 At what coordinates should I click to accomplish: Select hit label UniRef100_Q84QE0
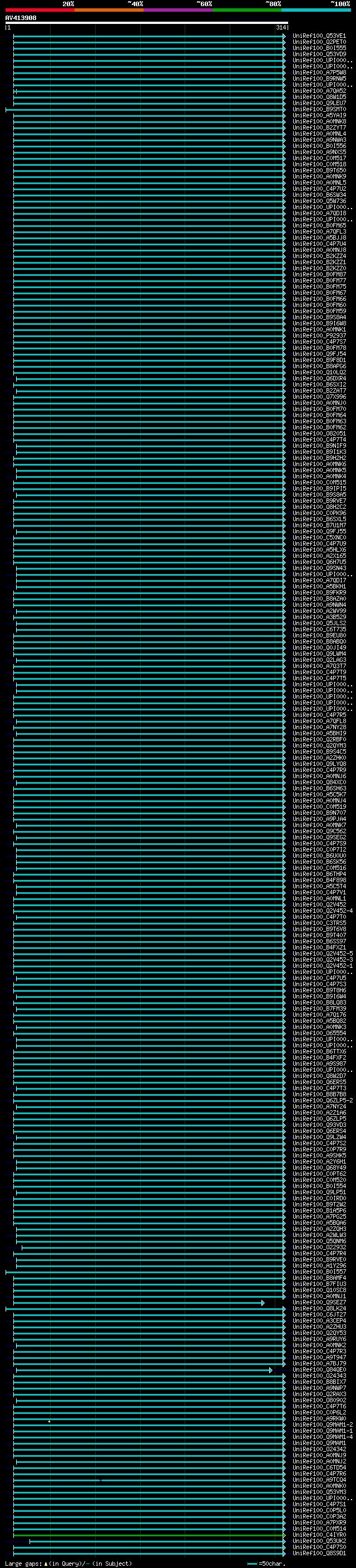coord(319,1369)
